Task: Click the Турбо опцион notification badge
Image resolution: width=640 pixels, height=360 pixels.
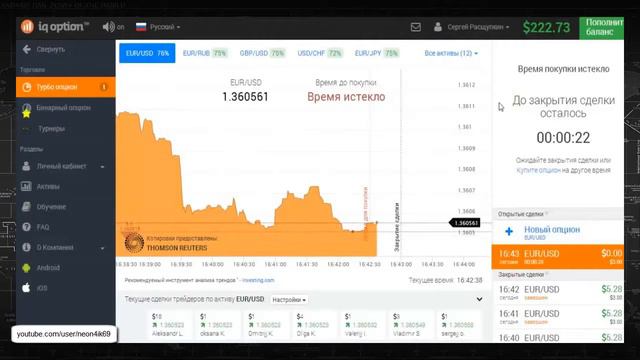Action: click(x=103, y=87)
